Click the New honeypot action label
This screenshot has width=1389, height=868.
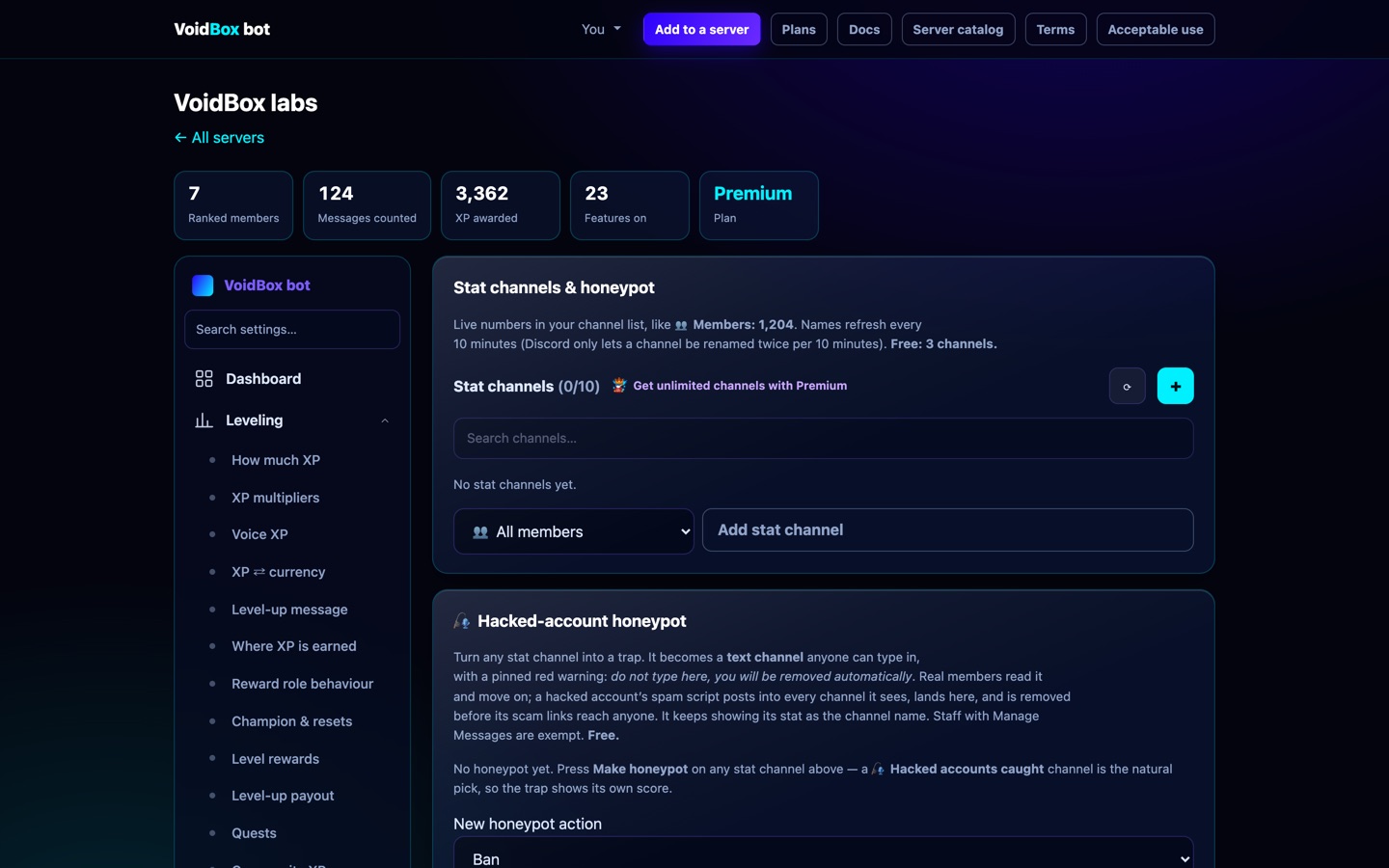pos(528,824)
